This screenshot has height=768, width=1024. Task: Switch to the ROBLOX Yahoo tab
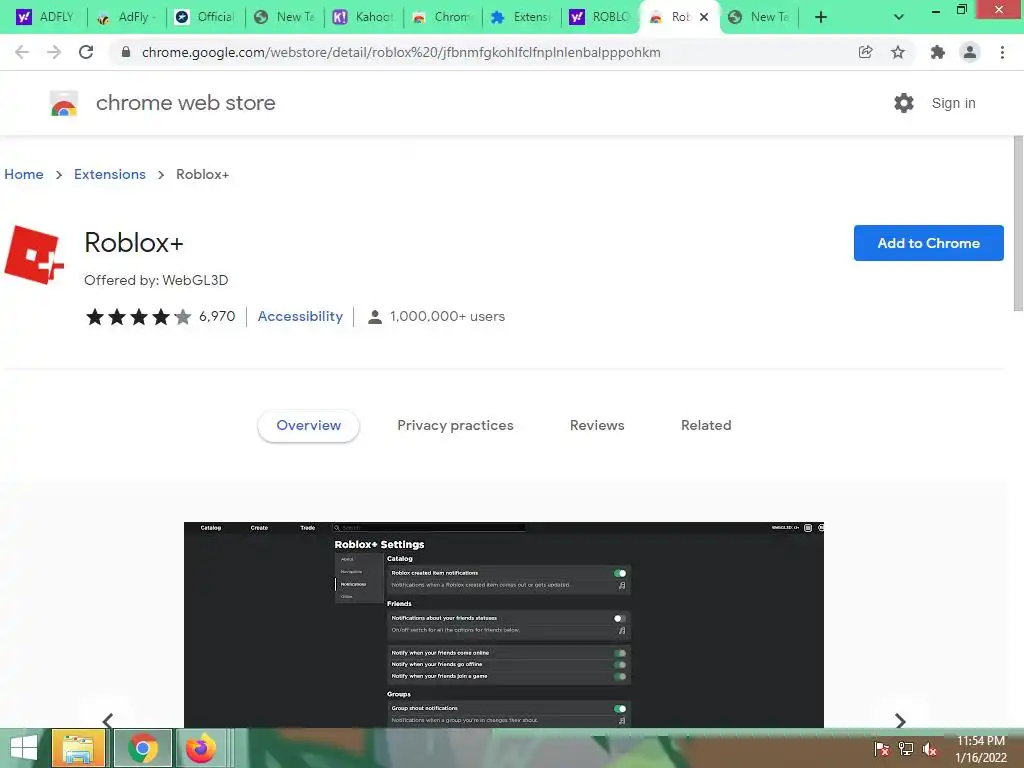tap(600, 17)
